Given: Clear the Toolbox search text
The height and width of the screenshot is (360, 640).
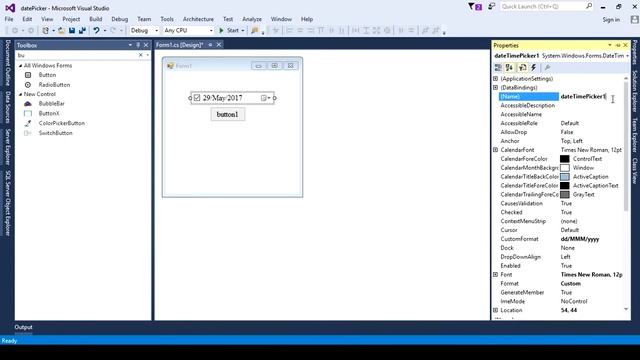Looking at the screenshot, I should (140, 55).
